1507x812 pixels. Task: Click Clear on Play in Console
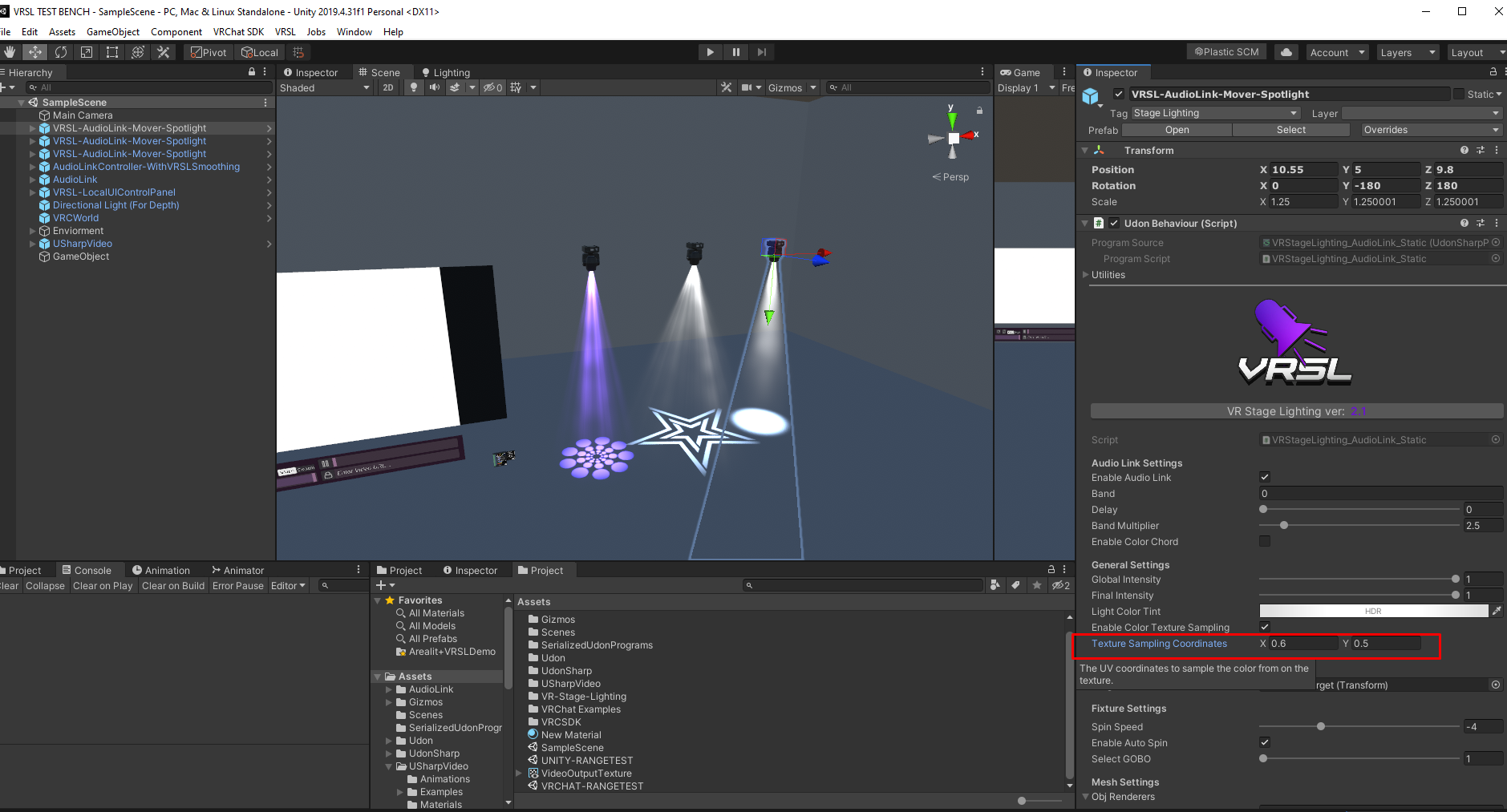click(103, 586)
